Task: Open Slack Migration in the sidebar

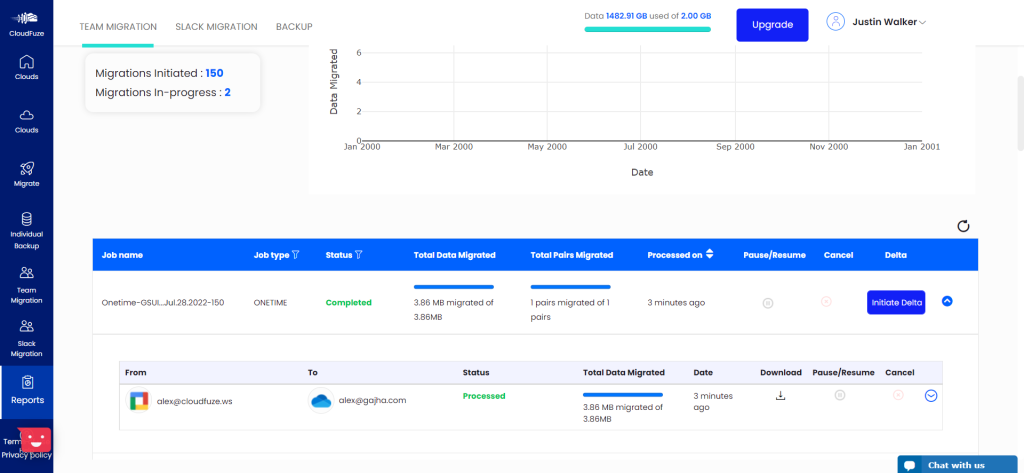Action: click(x=27, y=338)
